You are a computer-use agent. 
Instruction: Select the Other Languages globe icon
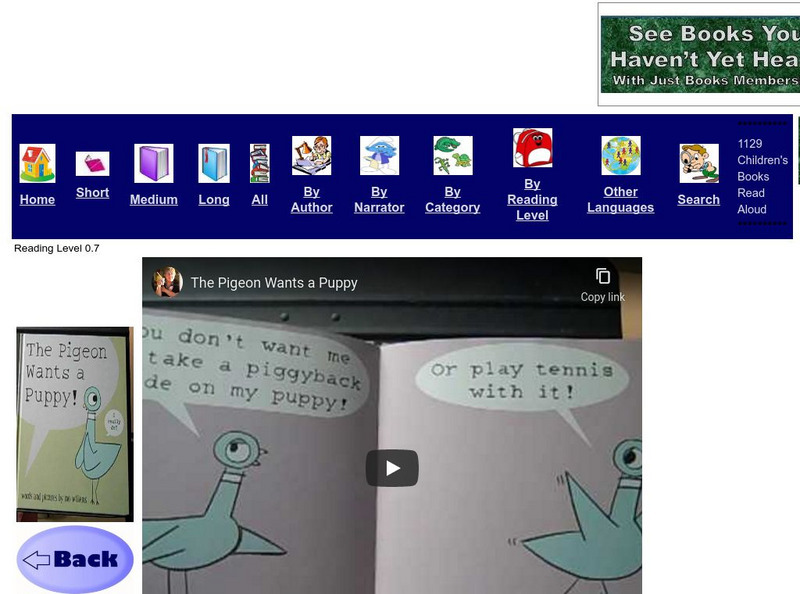pos(620,158)
